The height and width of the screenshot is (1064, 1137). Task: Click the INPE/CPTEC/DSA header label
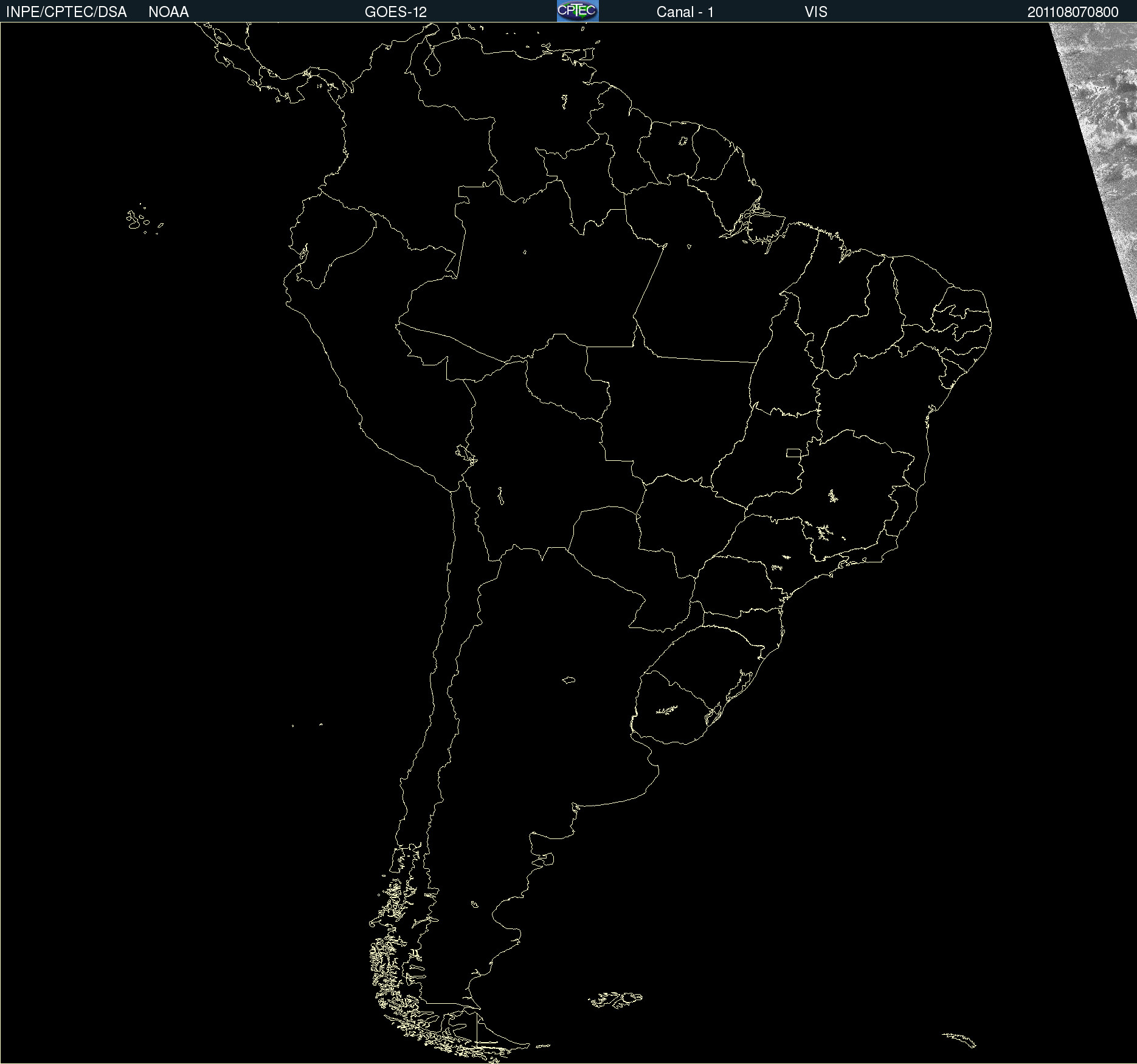[66, 12]
